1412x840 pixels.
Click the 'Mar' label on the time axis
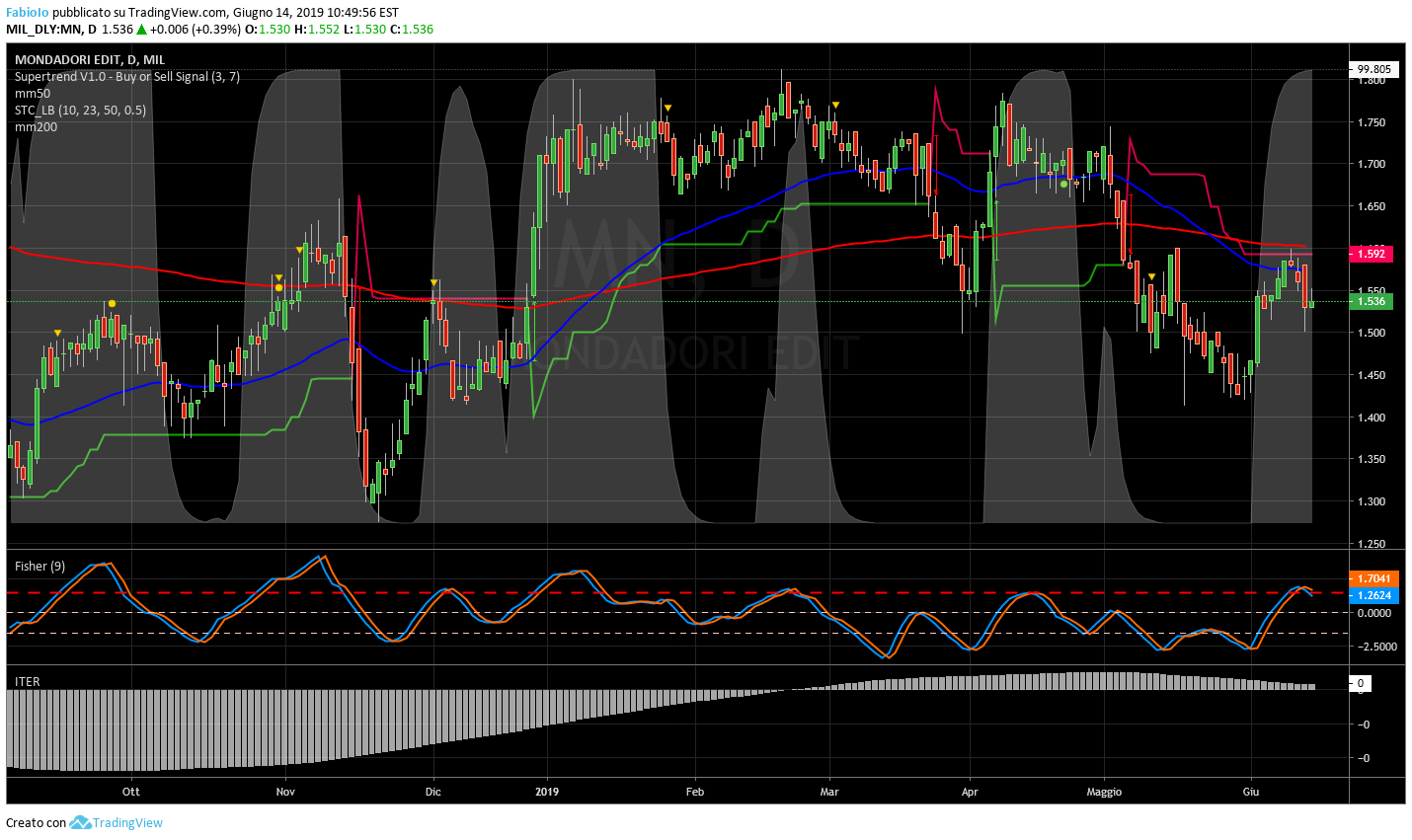828,792
